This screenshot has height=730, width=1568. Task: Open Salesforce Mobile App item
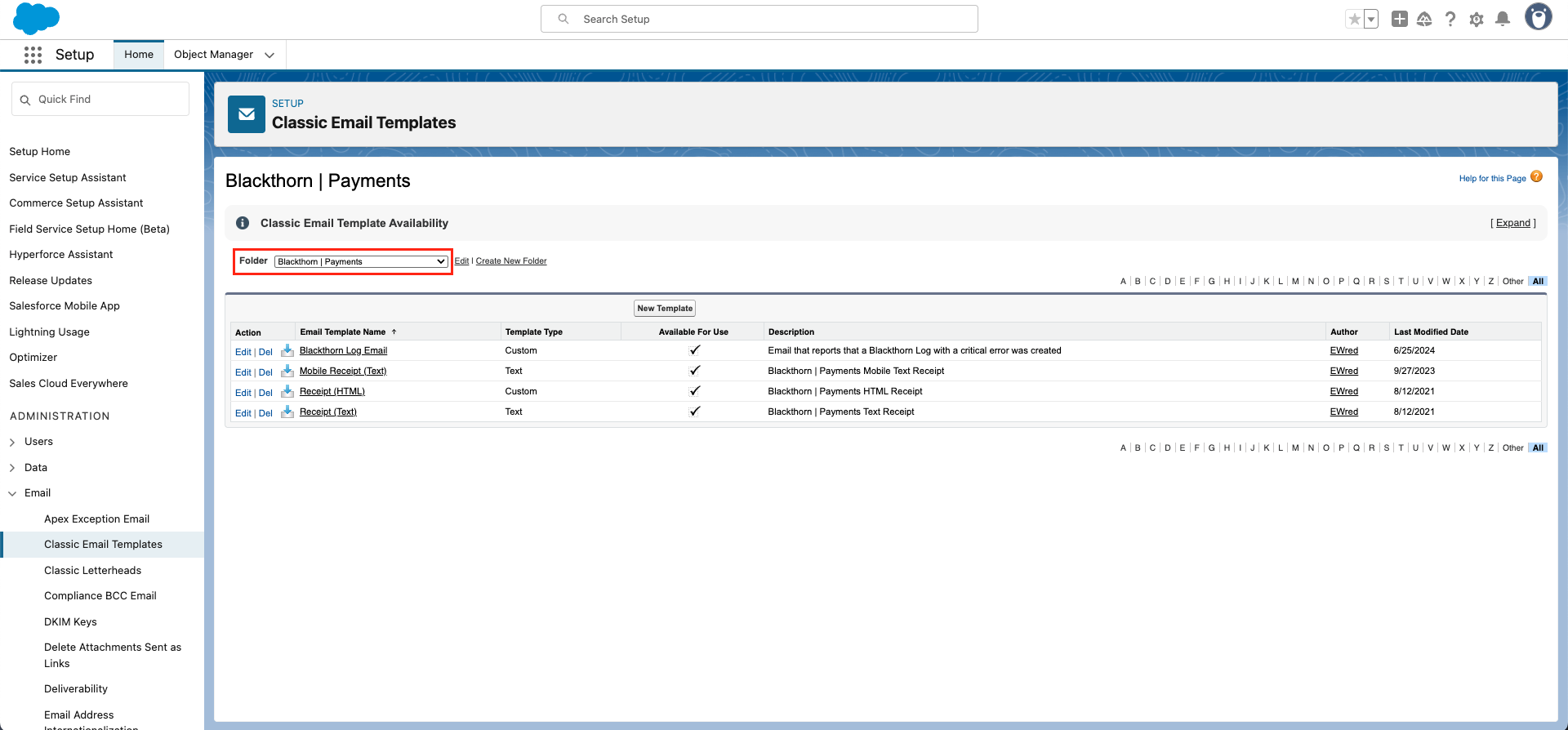(65, 305)
